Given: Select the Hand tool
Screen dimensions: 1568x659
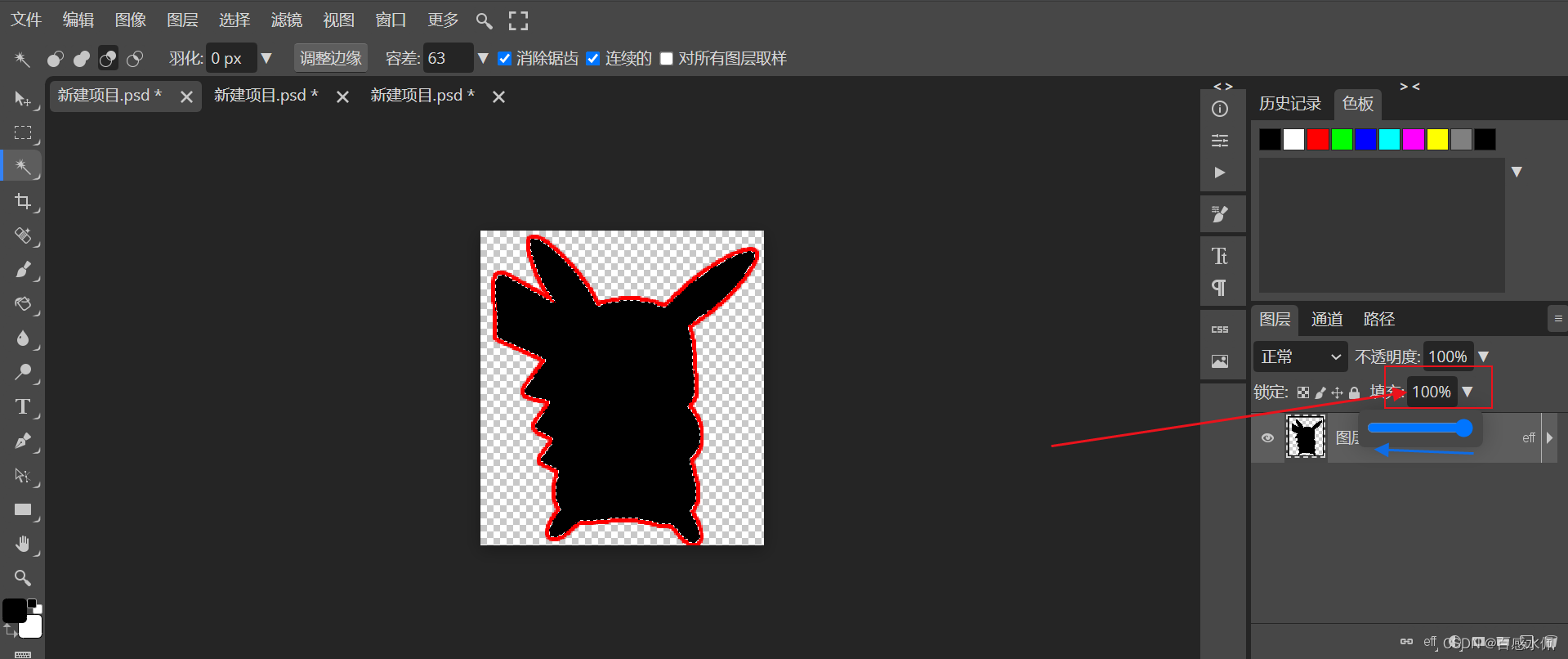Looking at the screenshot, I should pos(22,544).
